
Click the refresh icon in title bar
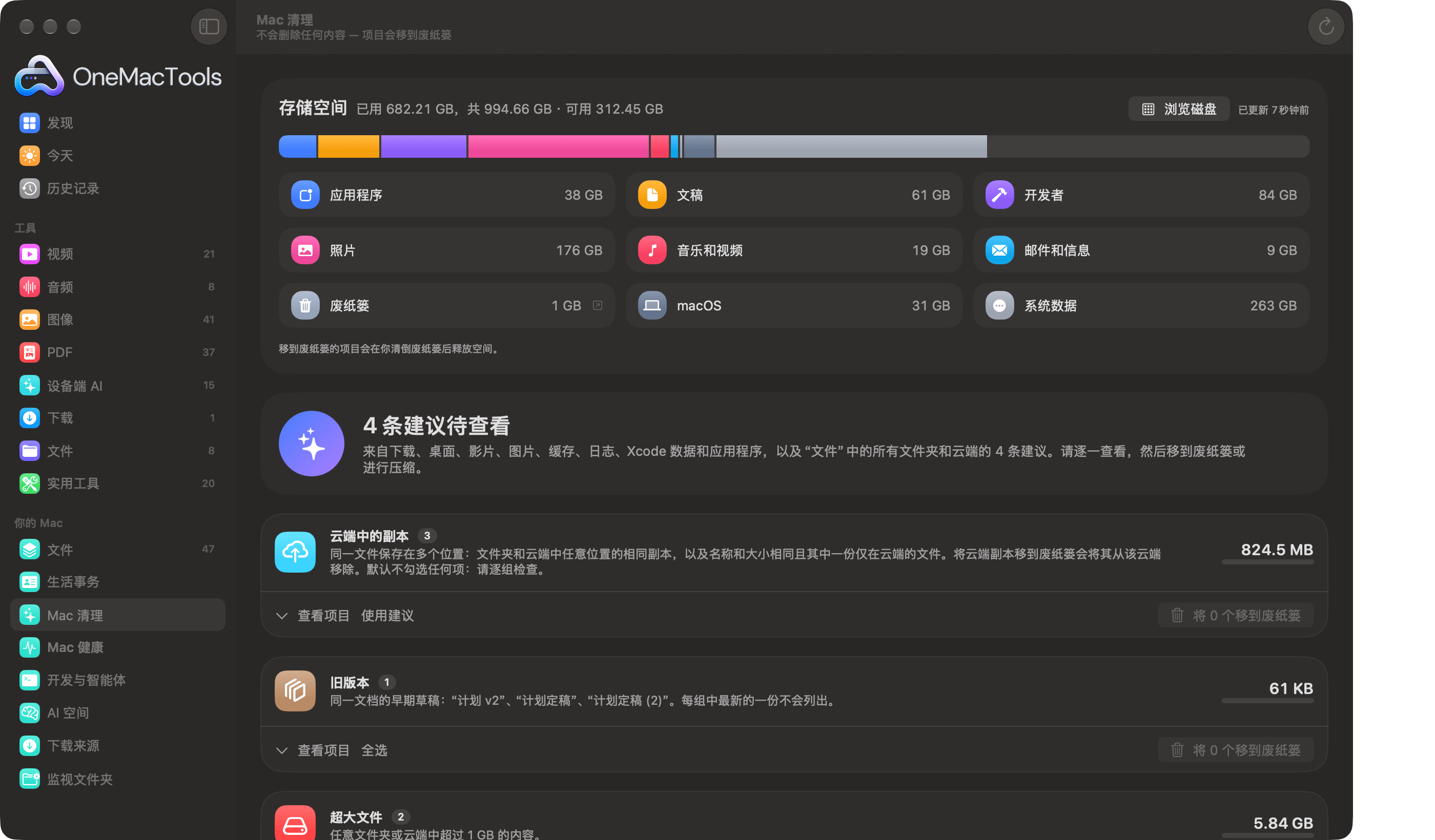[x=1326, y=27]
